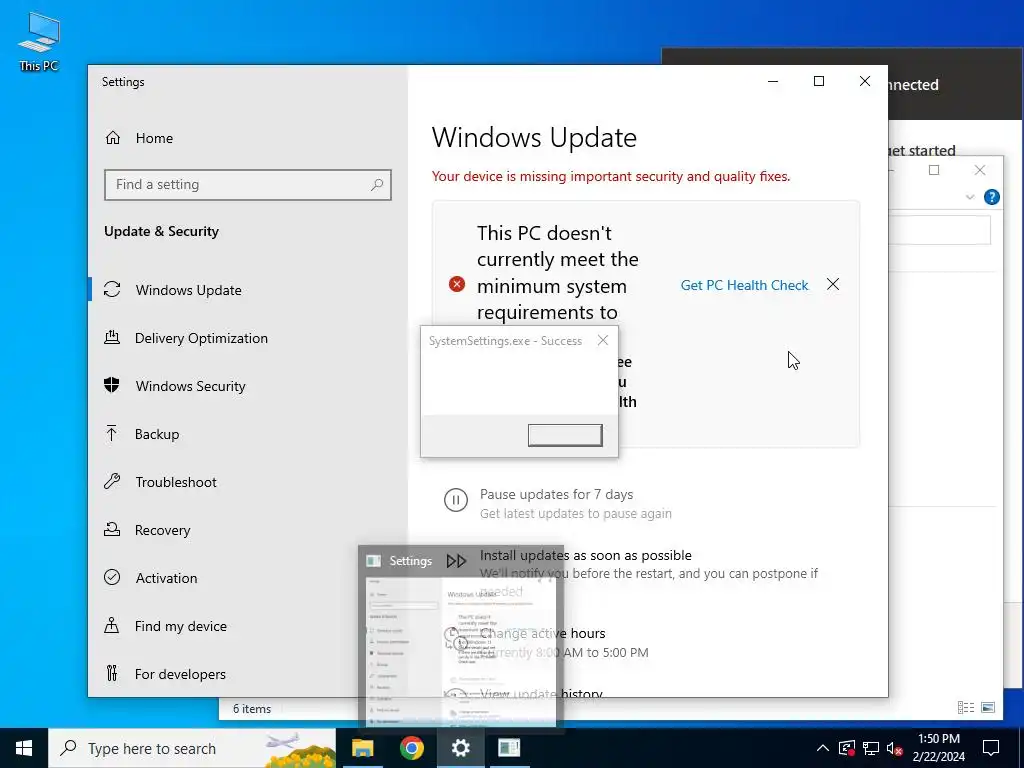
Task: Click the blank button in Success dialog
Action: tap(565, 435)
